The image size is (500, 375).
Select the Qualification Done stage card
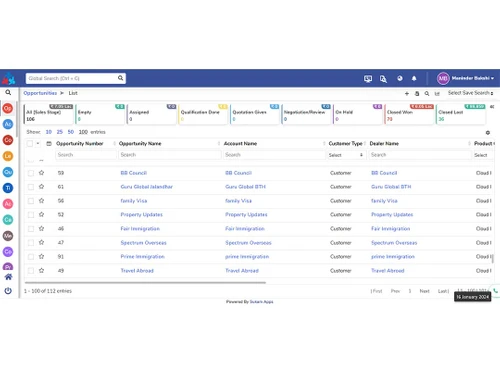(x=203, y=114)
